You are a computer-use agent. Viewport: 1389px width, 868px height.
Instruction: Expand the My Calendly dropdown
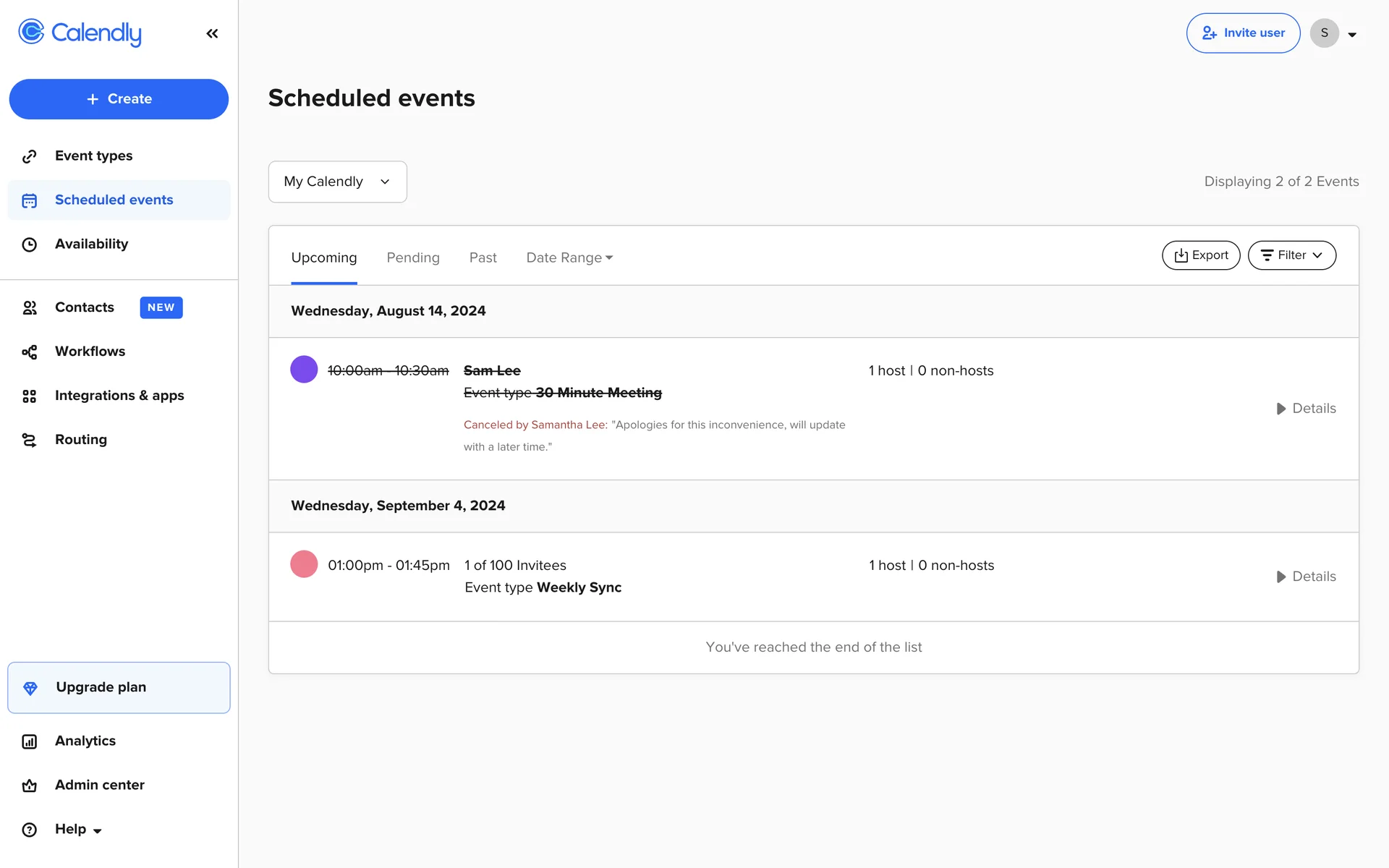(x=337, y=182)
